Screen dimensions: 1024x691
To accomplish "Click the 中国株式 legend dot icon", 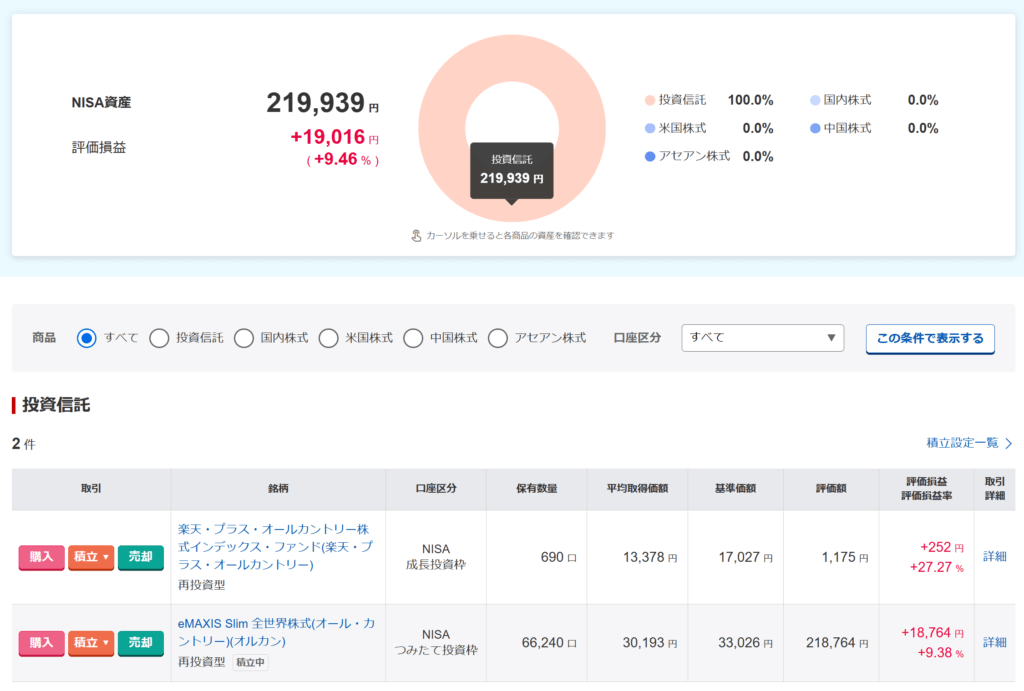I will click(x=815, y=128).
